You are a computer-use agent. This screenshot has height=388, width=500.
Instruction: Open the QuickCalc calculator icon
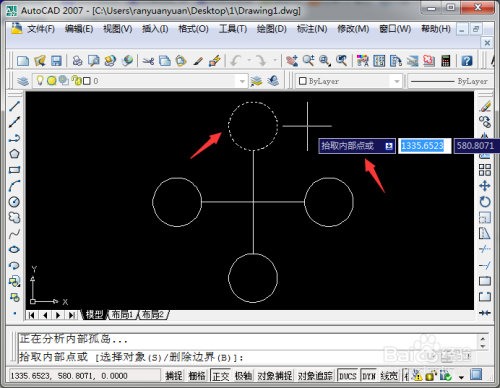point(446,61)
